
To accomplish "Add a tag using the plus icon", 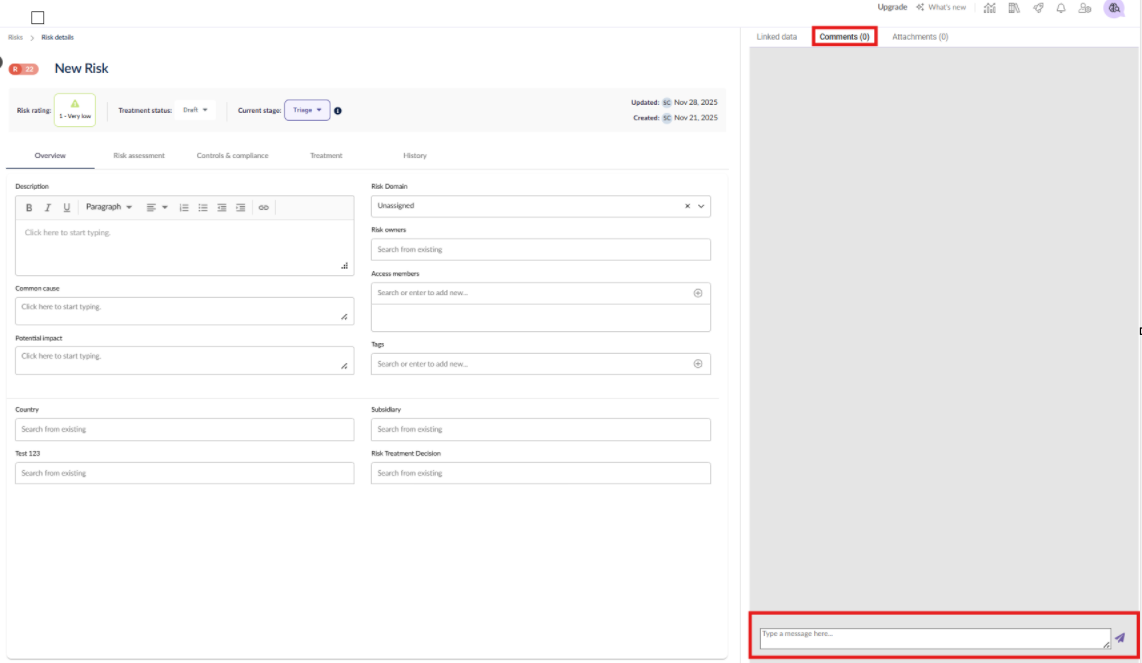I will tap(698, 364).
